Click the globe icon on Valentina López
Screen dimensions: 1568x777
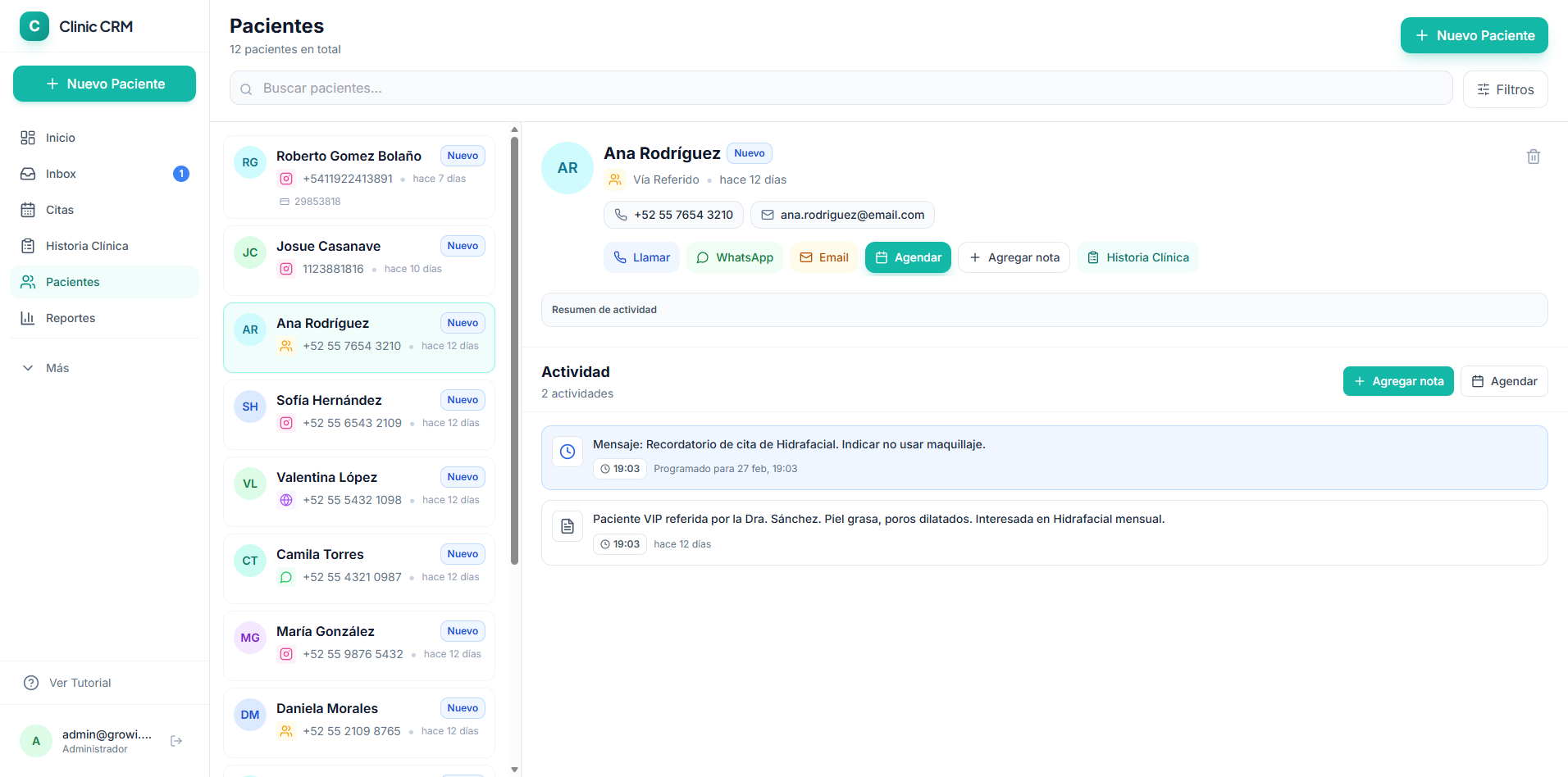click(286, 500)
